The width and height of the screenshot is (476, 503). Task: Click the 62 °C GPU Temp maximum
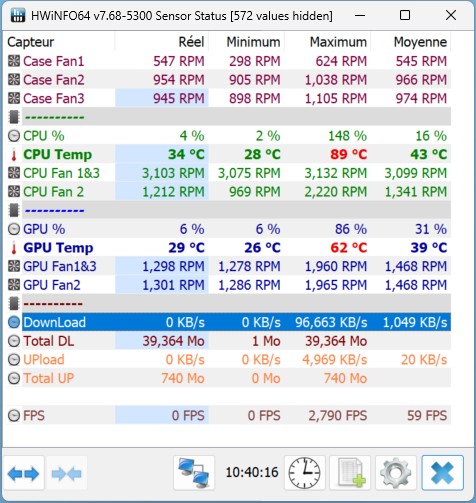(x=348, y=248)
